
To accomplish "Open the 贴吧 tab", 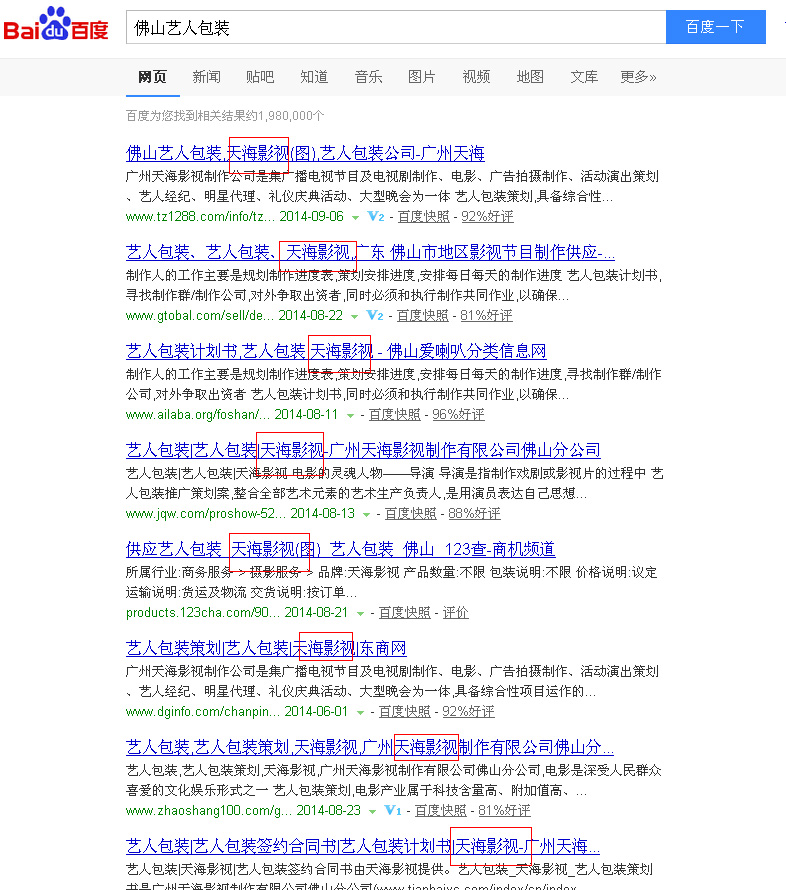I will coord(260,77).
